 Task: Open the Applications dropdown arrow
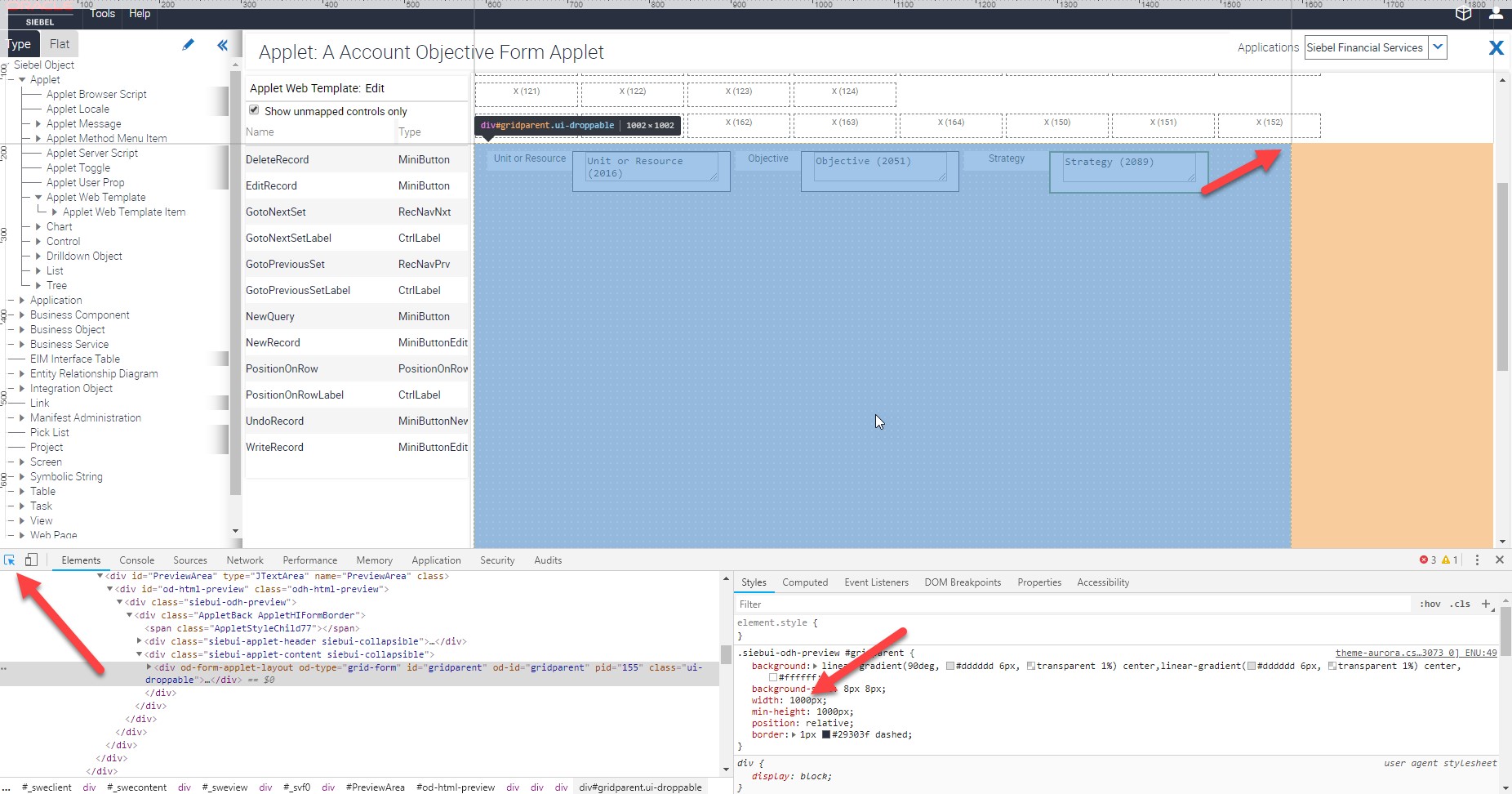tap(1438, 47)
